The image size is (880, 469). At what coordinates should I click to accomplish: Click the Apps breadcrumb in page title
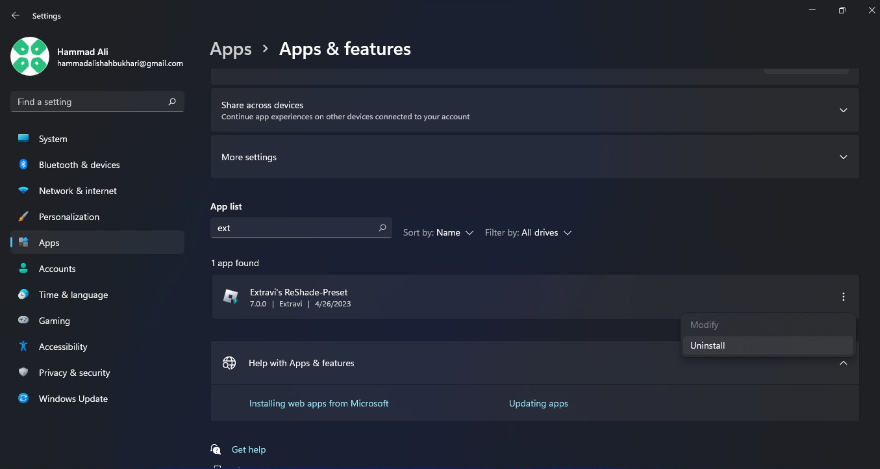230,49
